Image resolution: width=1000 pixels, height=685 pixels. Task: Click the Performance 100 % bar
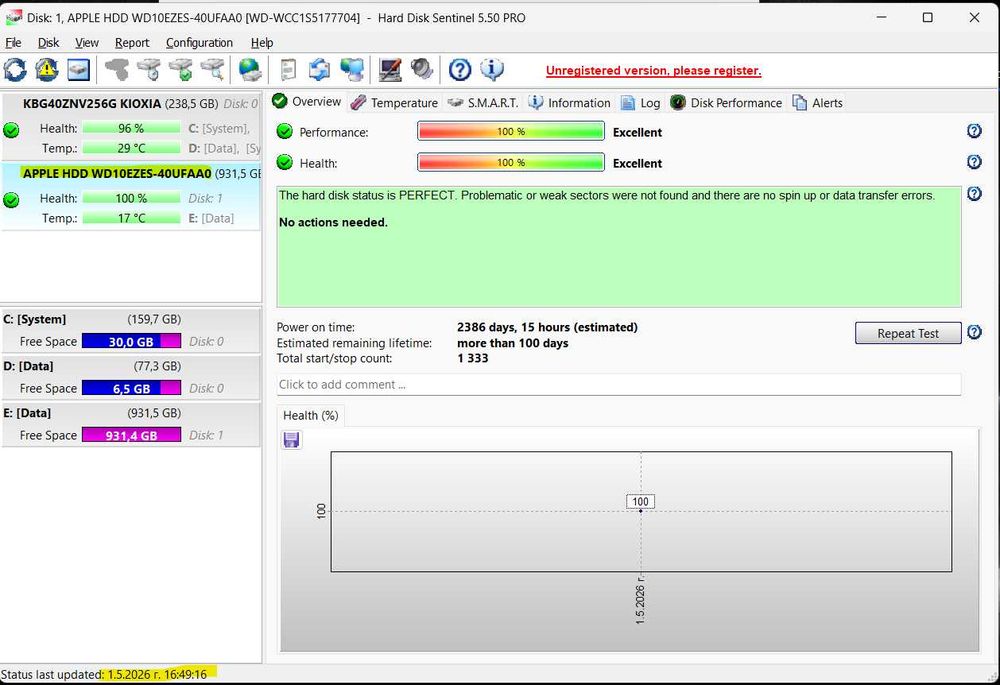click(511, 131)
